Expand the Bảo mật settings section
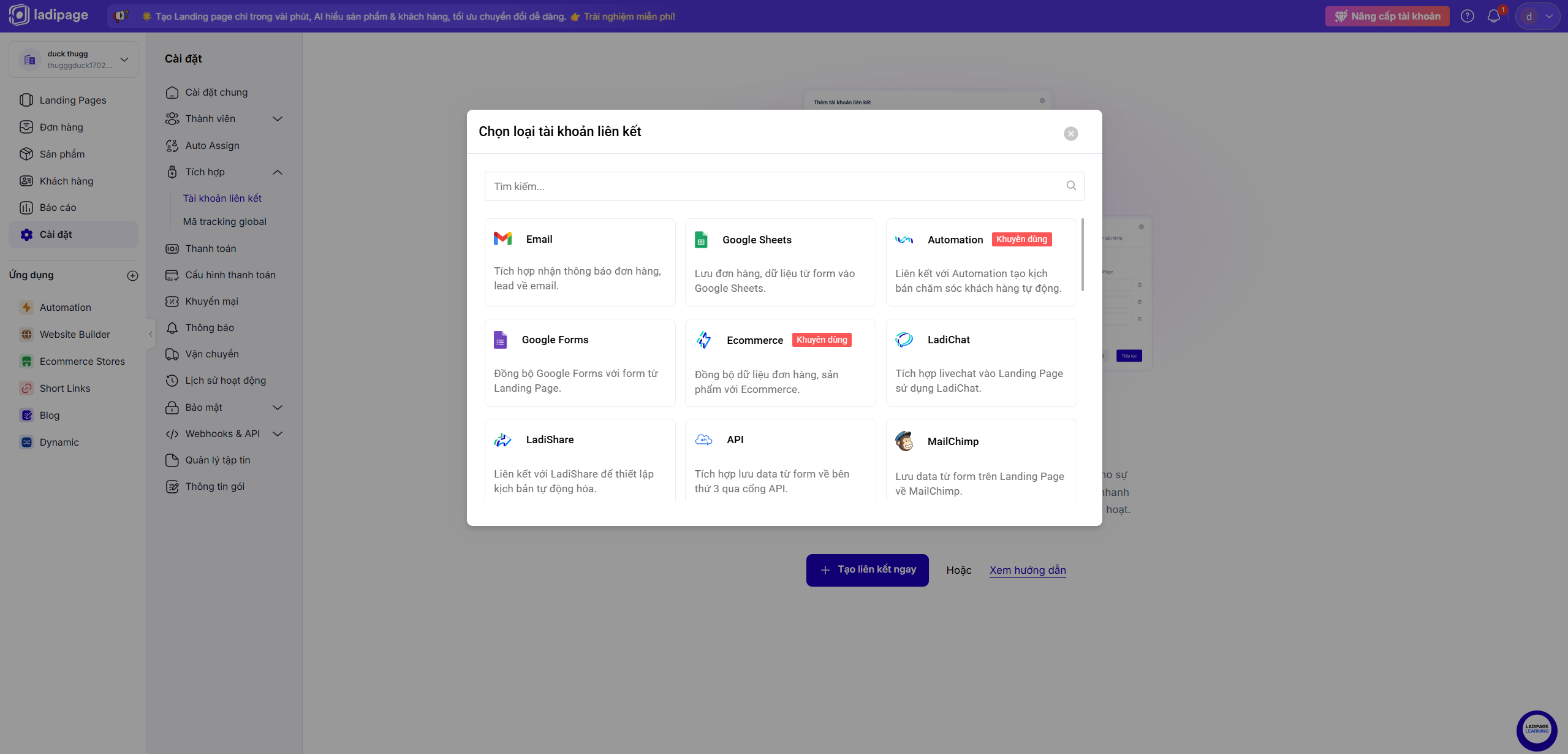The width and height of the screenshot is (1568, 754). pos(278,408)
